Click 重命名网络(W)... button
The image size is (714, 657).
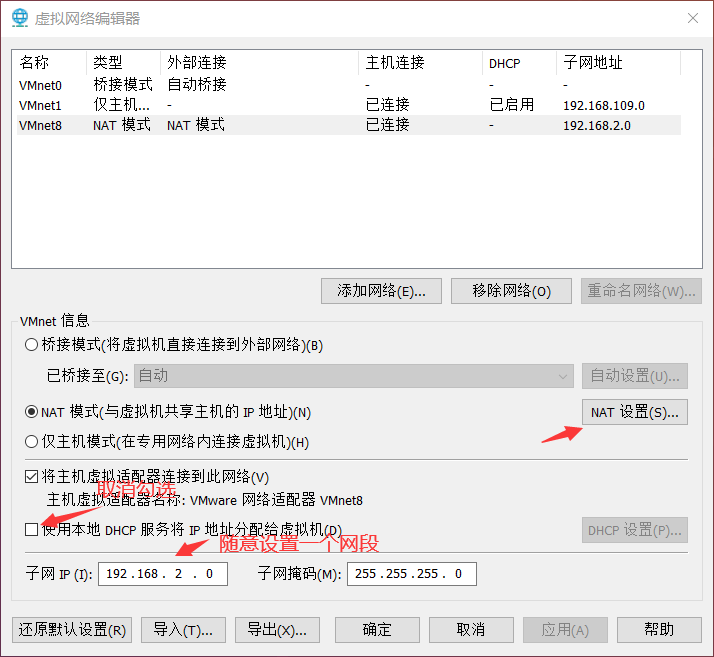coord(641,291)
